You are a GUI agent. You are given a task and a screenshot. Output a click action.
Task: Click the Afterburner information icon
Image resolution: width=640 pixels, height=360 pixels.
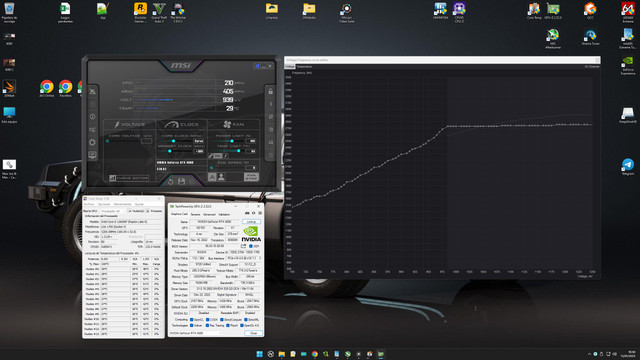[x=93, y=117]
